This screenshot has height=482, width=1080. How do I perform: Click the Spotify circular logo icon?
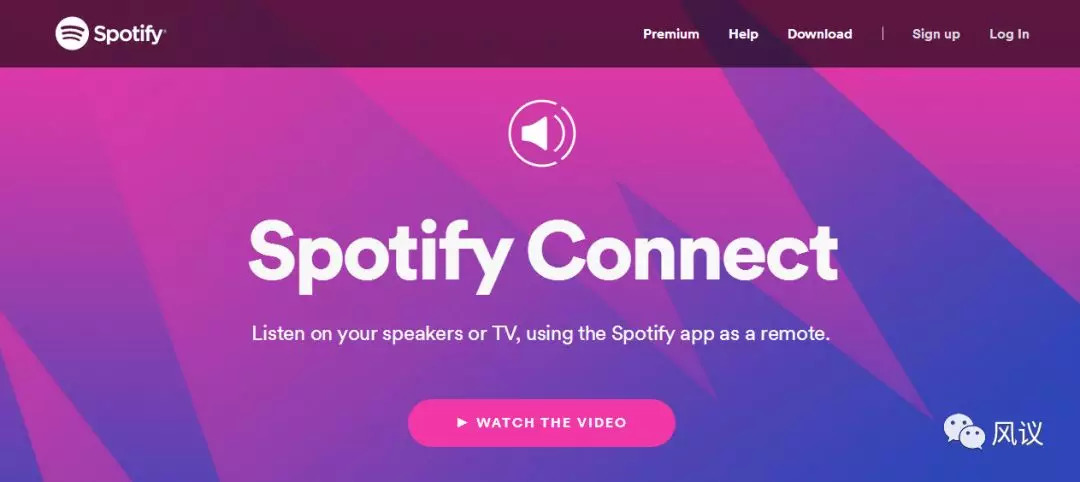pos(72,33)
